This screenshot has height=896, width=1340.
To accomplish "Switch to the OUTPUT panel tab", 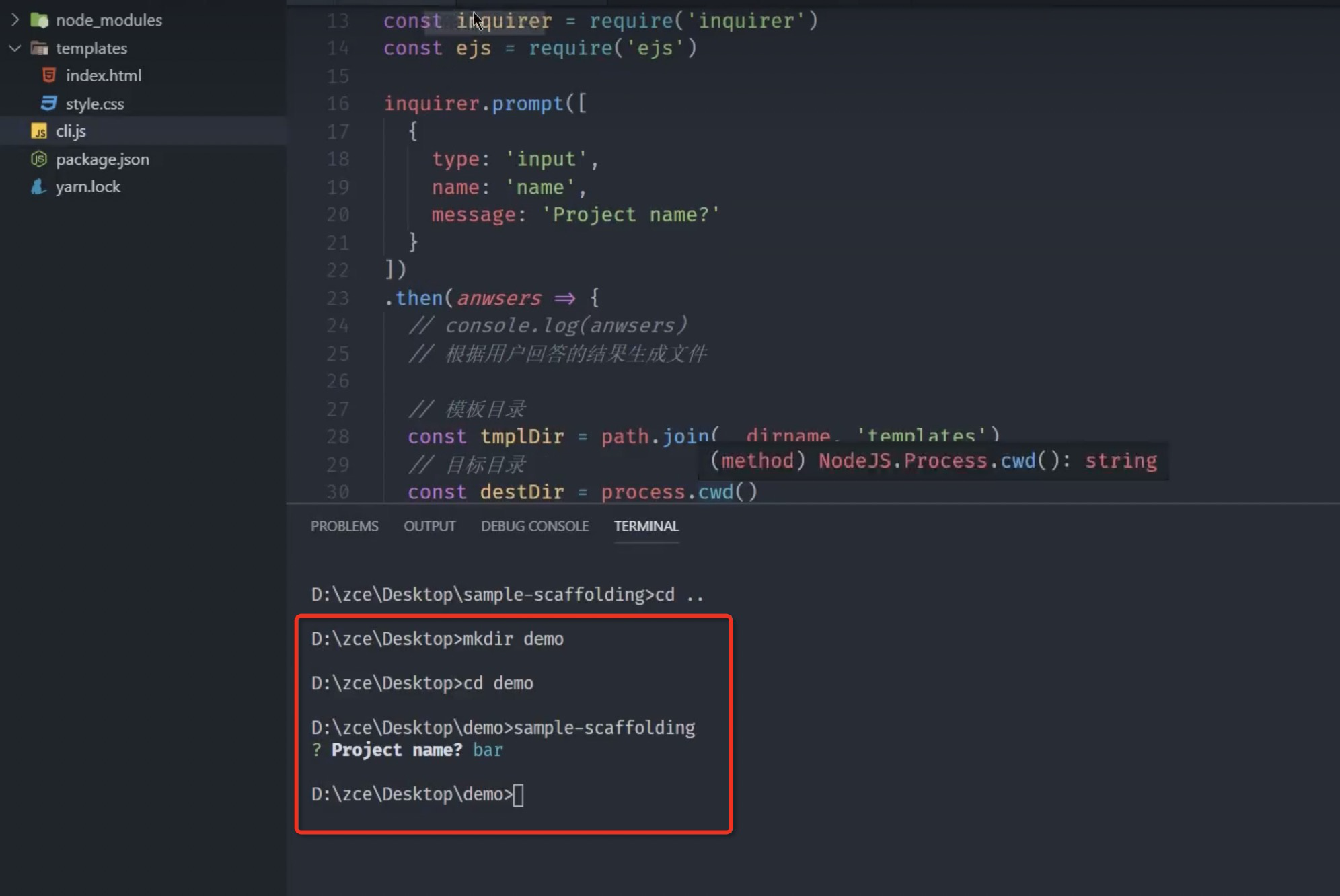I will pyautogui.click(x=429, y=526).
